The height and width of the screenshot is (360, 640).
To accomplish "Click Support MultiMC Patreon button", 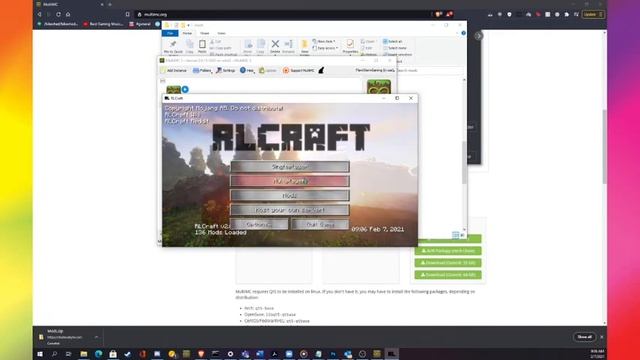I will pyautogui.click(x=299, y=70).
